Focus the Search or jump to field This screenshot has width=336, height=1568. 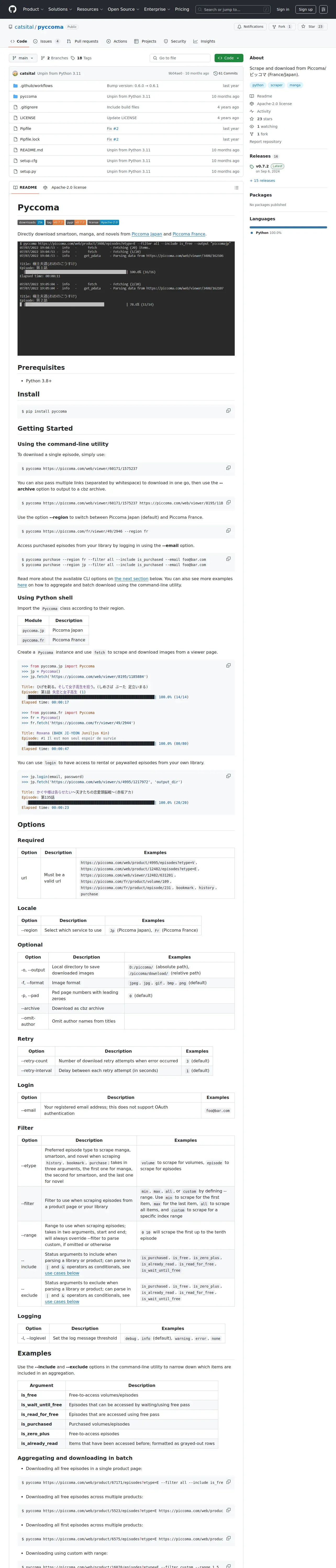(233, 9)
